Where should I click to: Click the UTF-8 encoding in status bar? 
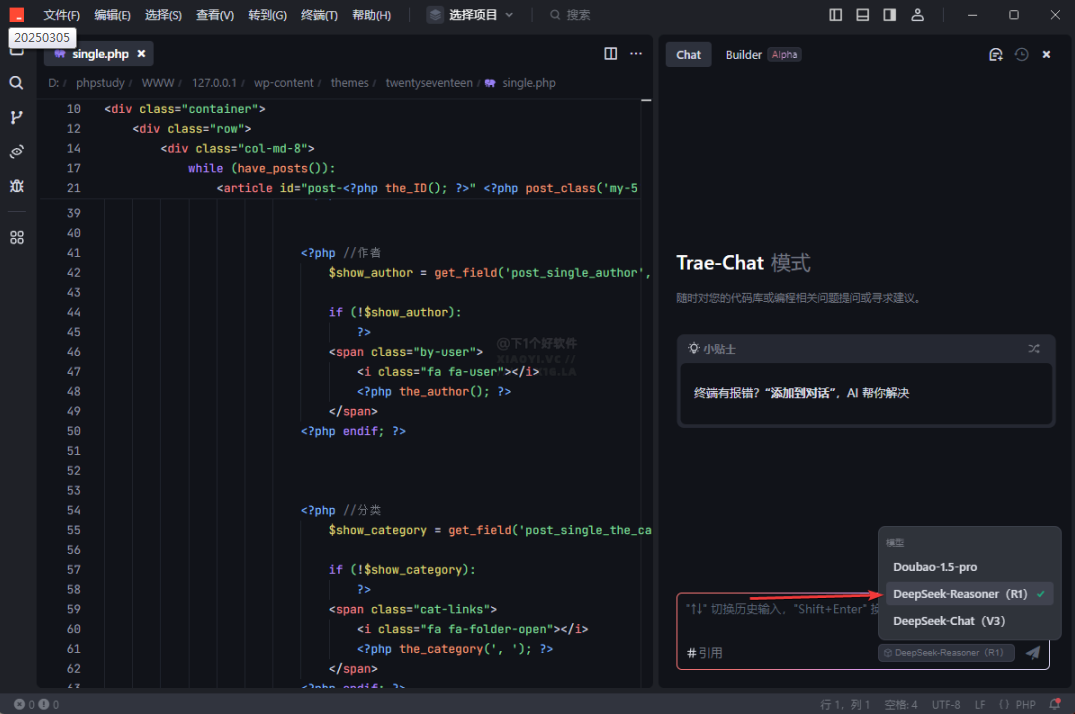[945, 705]
